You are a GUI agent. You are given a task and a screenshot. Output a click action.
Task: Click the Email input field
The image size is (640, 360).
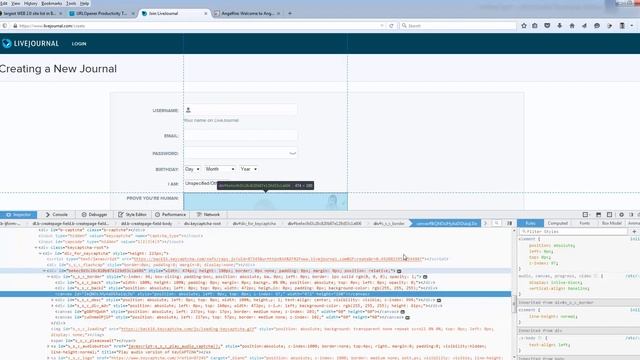240,136
